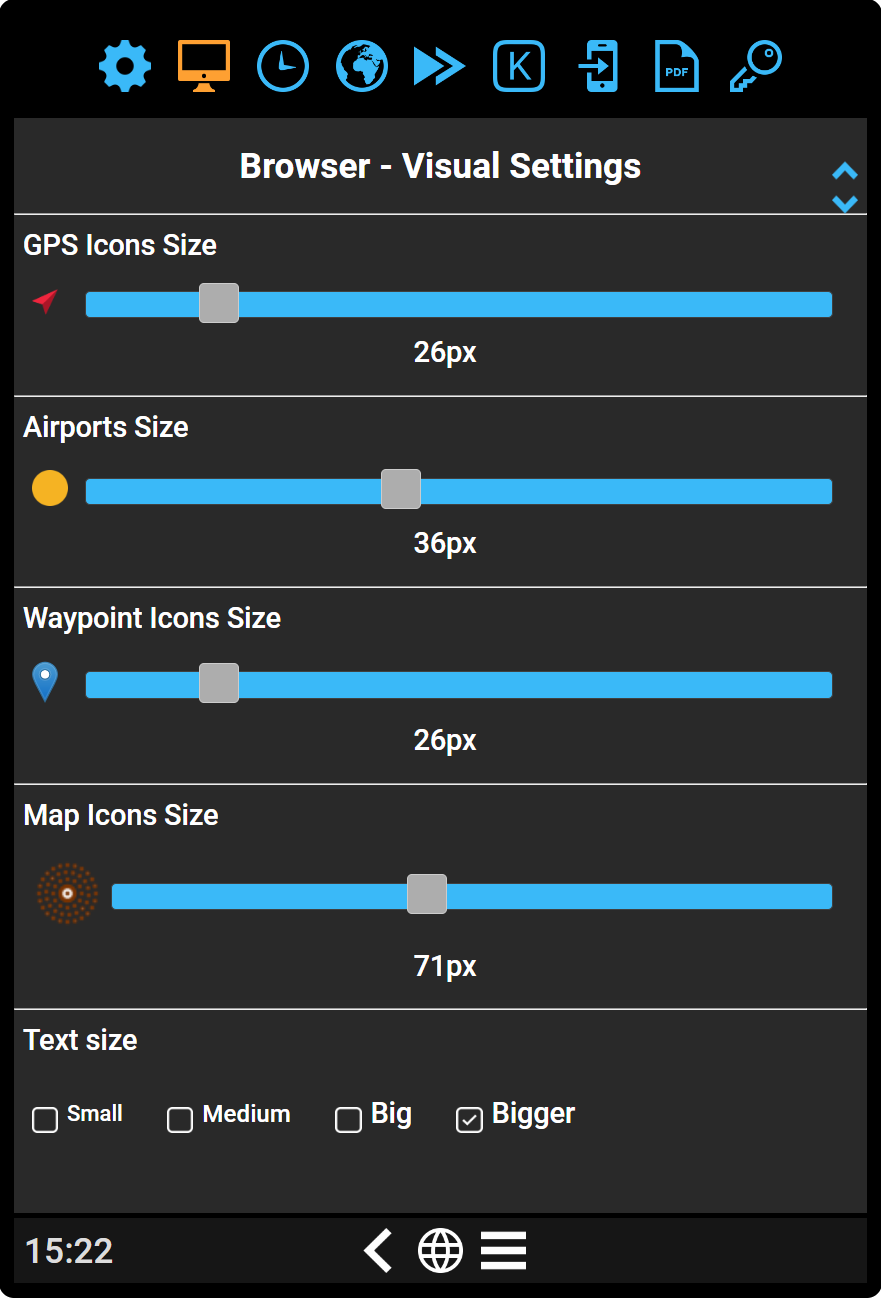Check the Medium text size option
881x1298 pixels.
pos(180,1120)
